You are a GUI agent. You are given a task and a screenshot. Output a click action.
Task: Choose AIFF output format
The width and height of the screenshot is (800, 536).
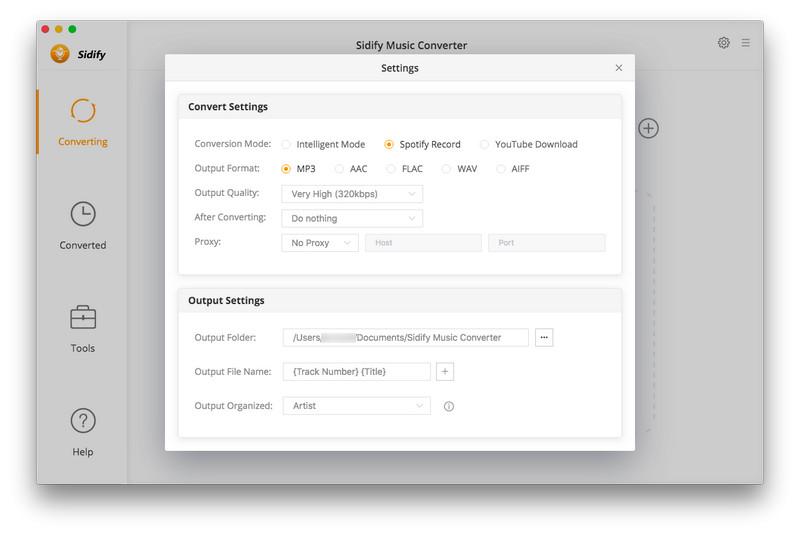pos(513,169)
